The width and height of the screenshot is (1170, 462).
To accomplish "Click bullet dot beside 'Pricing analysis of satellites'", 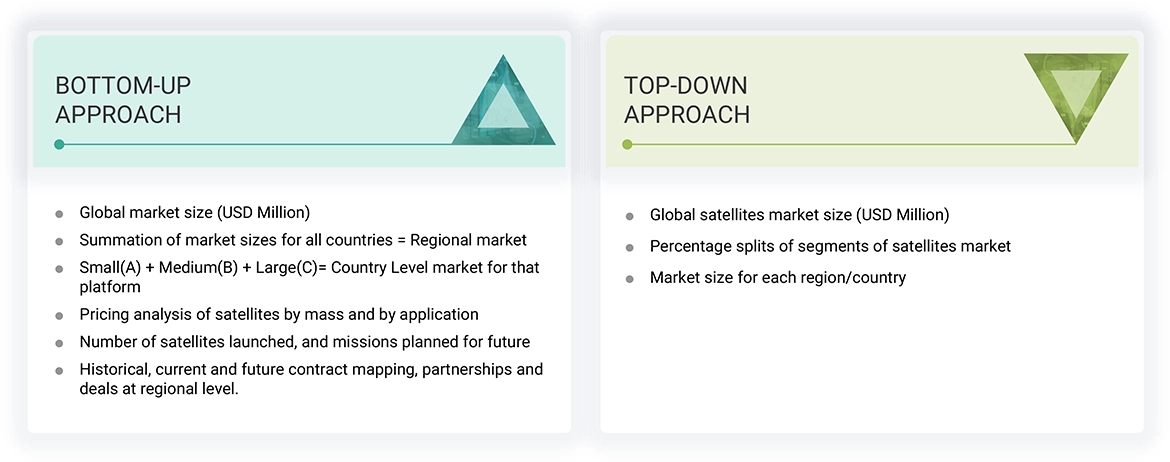I will coord(60,316).
